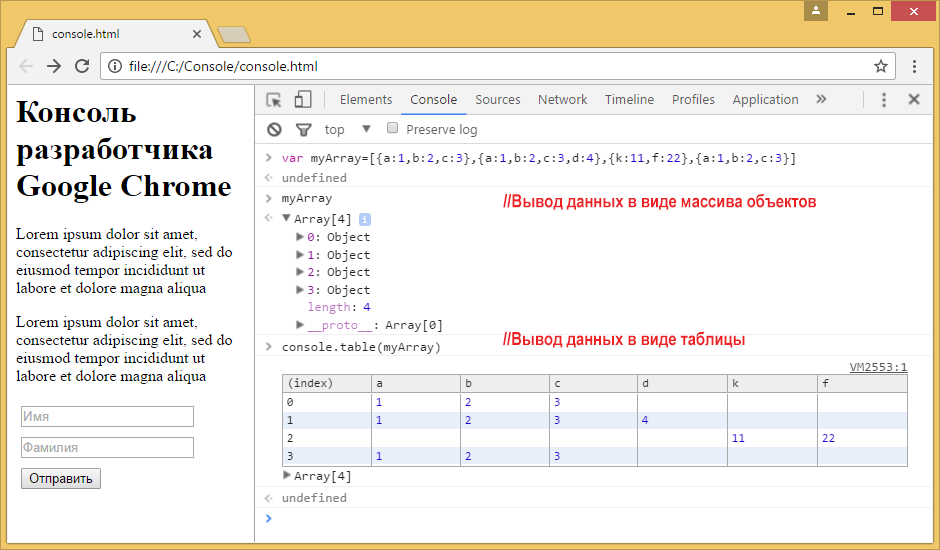Open the Sources tab
This screenshot has height=550, width=940.
click(x=498, y=100)
